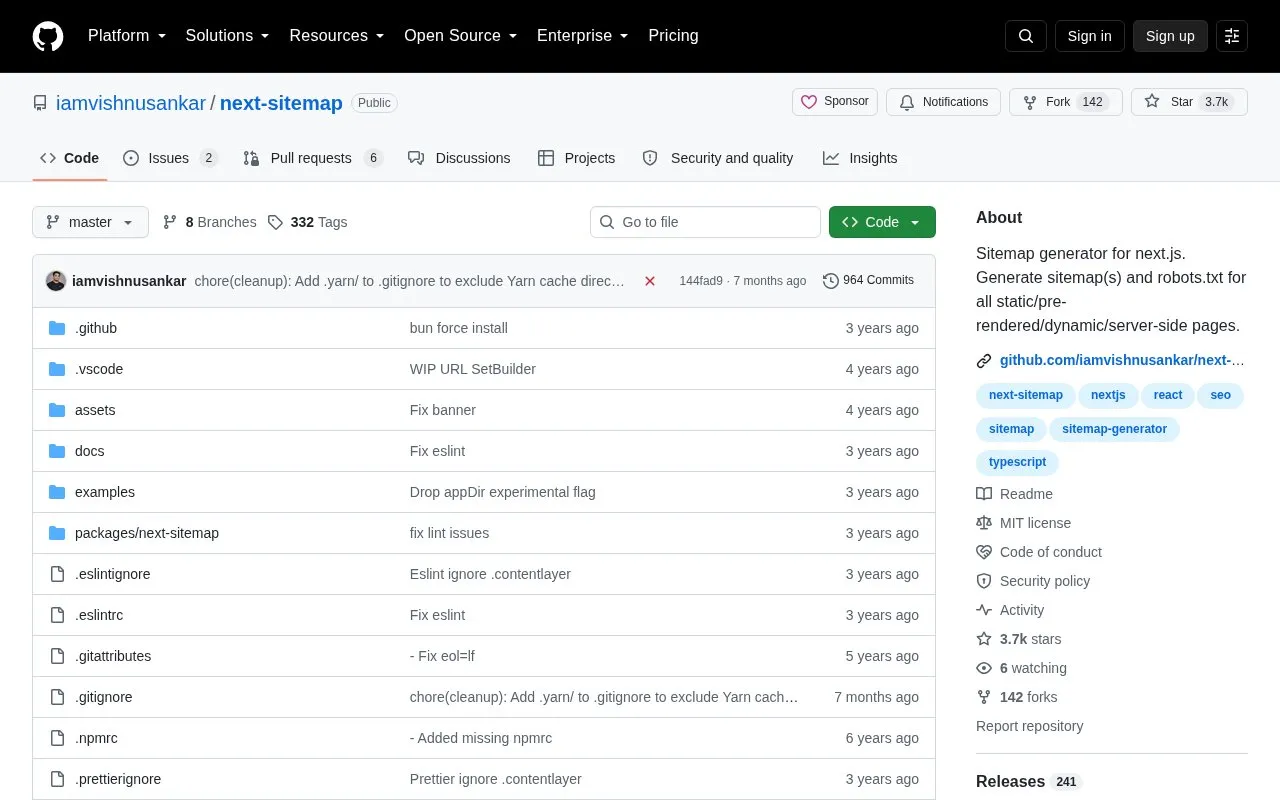Image resolution: width=1280 pixels, height=800 pixels.
Task: Open the appearance settings icon in header
Action: 1232,36
